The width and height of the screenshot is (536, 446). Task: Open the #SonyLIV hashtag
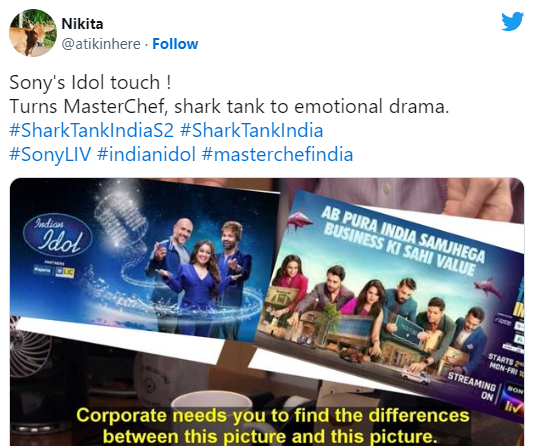50,154
